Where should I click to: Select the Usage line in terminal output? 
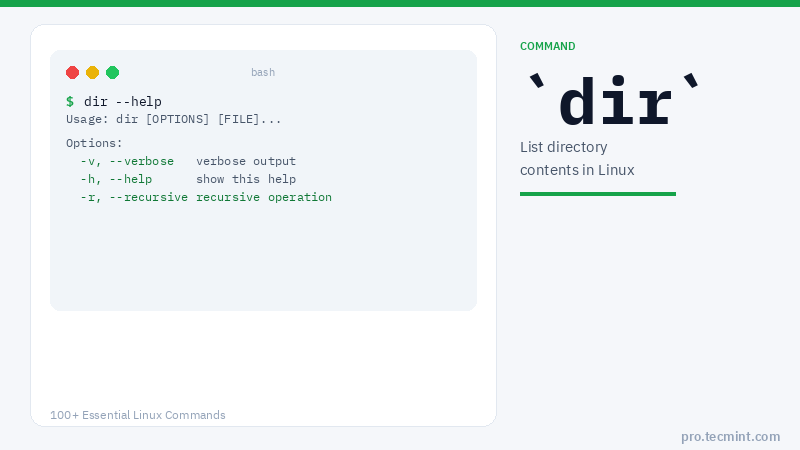point(174,119)
